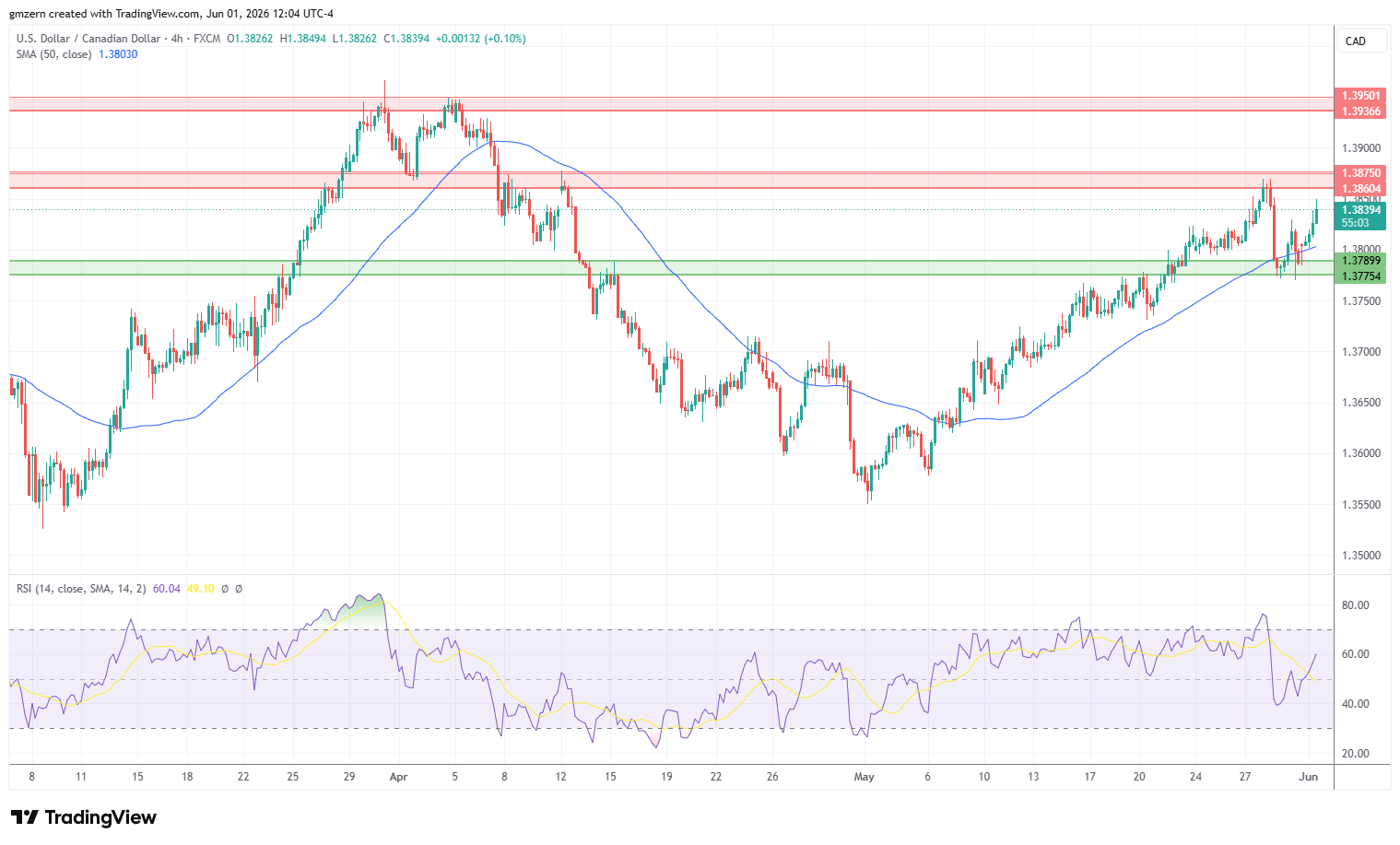This screenshot has height=845, width=1400.
Task: Click the 27 date axis label
Action: tap(1245, 777)
